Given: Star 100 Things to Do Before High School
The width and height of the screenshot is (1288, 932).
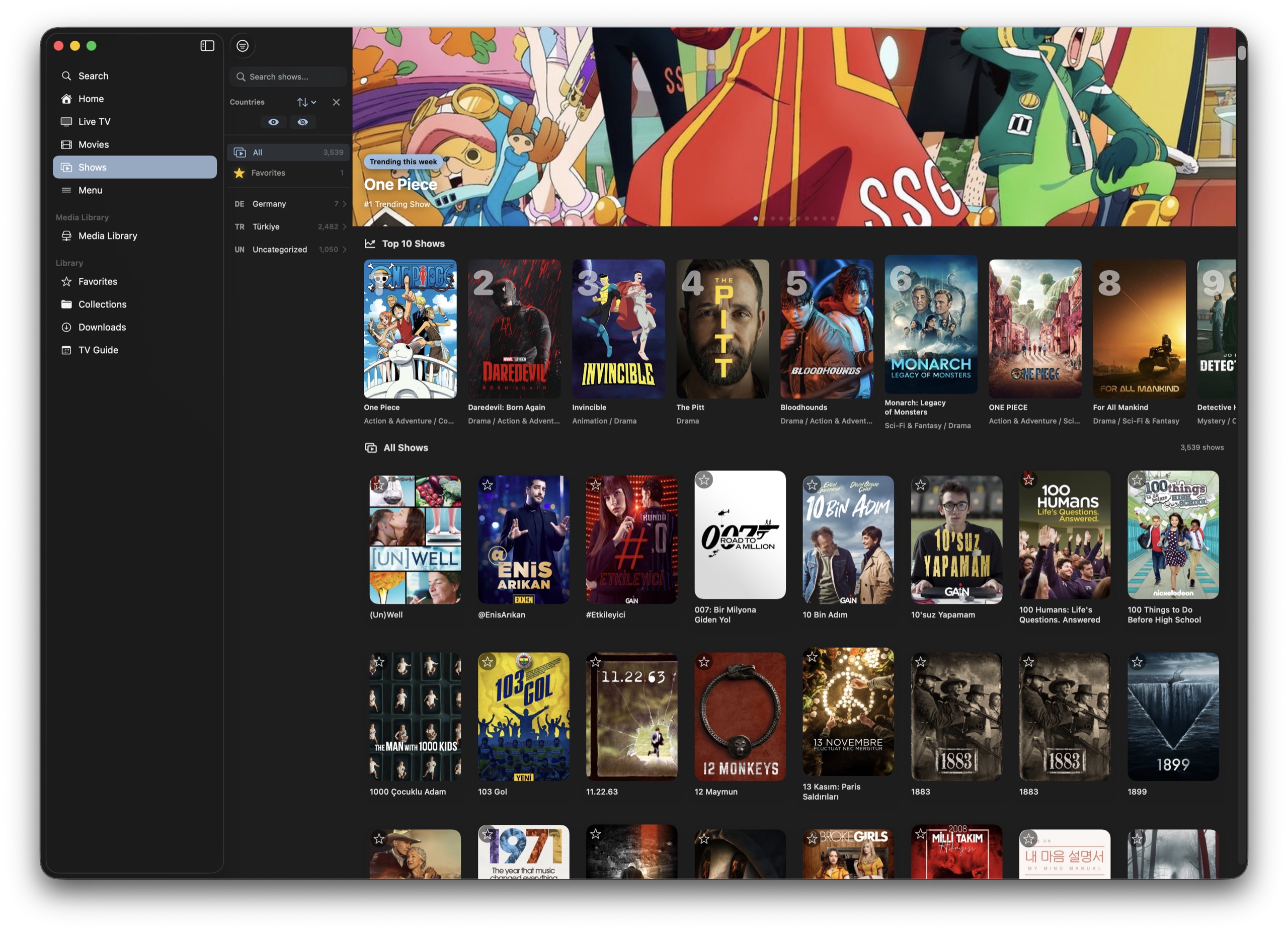Looking at the screenshot, I should (x=1137, y=480).
